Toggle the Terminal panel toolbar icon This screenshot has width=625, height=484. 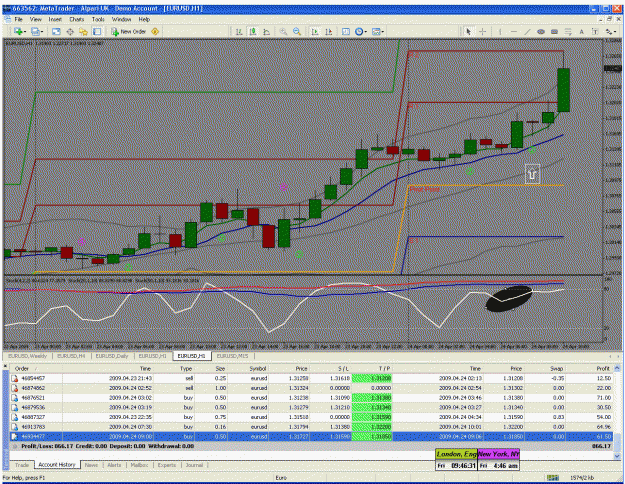(97, 31)
